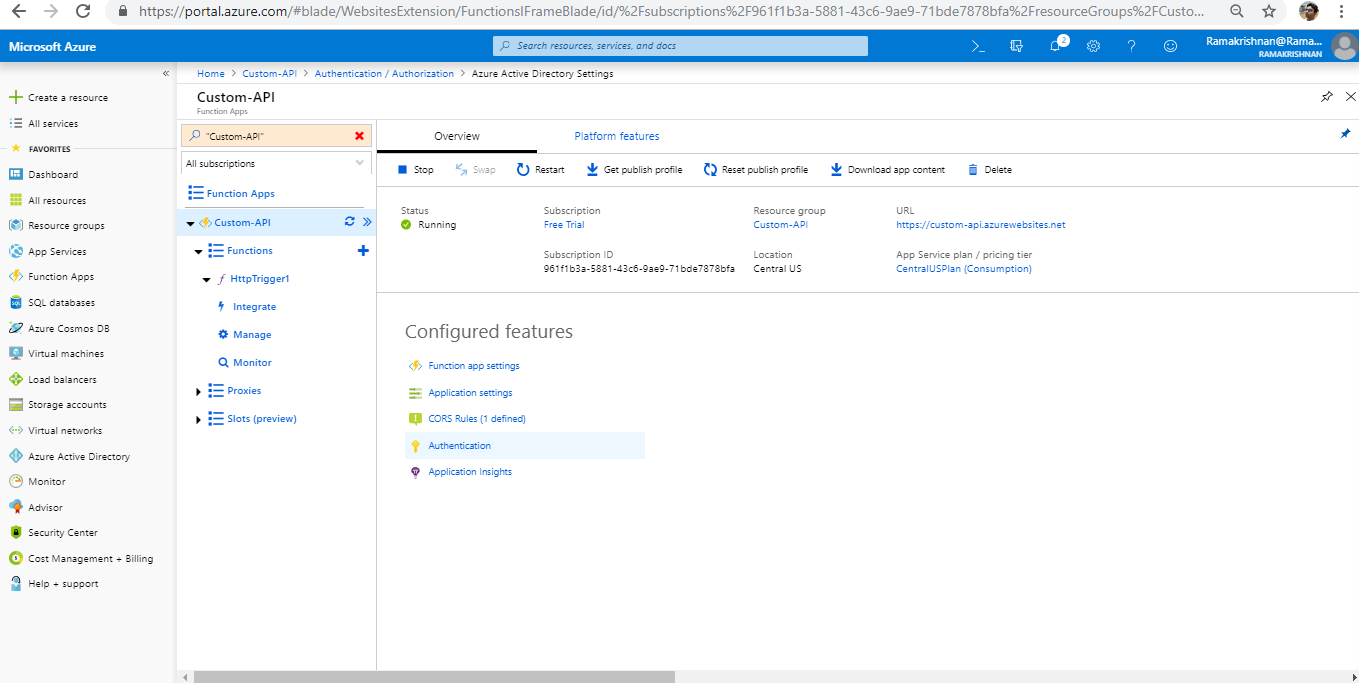Close the Custom-API blade
1359x683 pixels.
[x=1351, y=97]
